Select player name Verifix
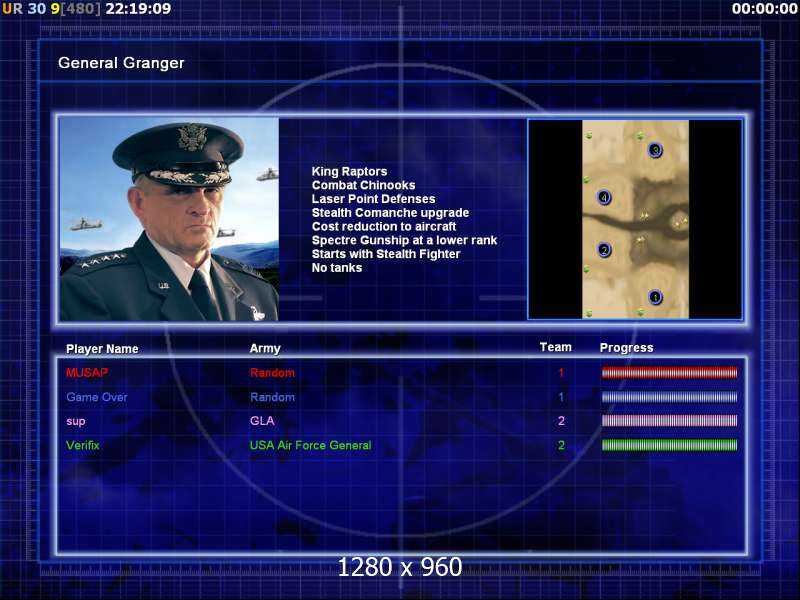Image resolution: width=800 pixels, height=600 pixels. coord(83,445)
